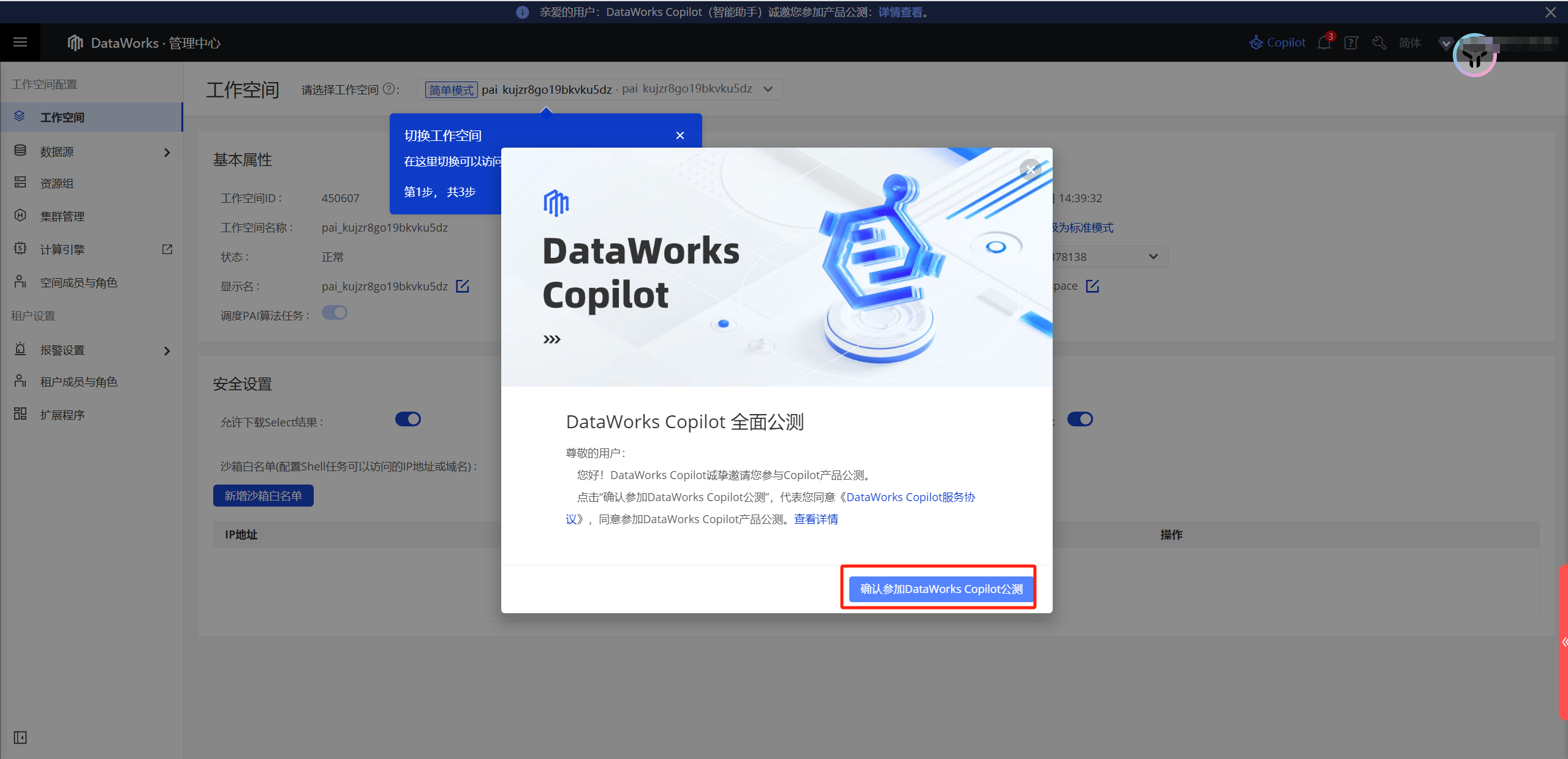The image size is (1568, 759).
Task: Open 资源组 from the sidebar
Action: [57, 183]
